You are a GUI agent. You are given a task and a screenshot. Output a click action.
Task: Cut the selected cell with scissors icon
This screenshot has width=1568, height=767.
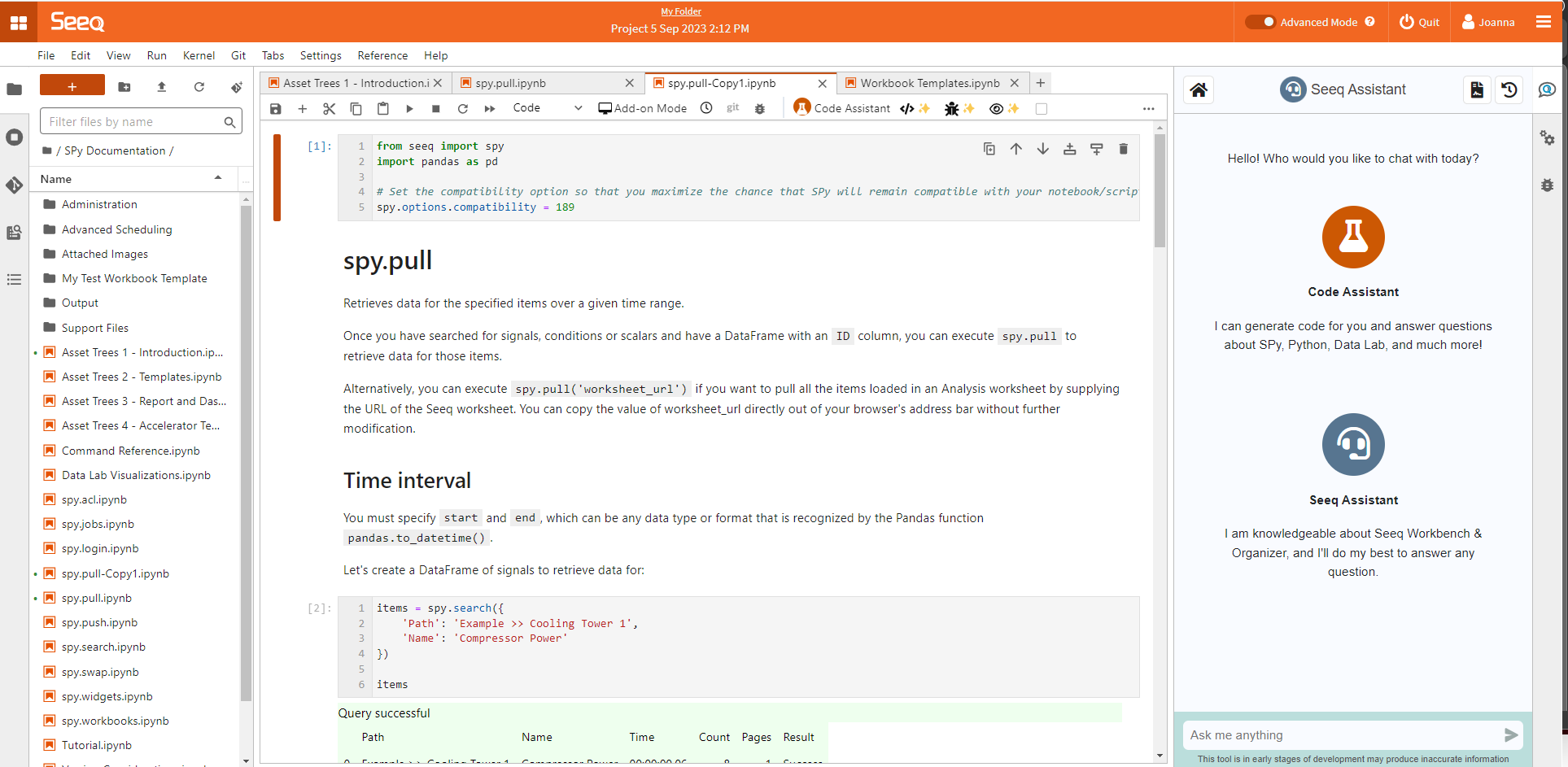329,108
